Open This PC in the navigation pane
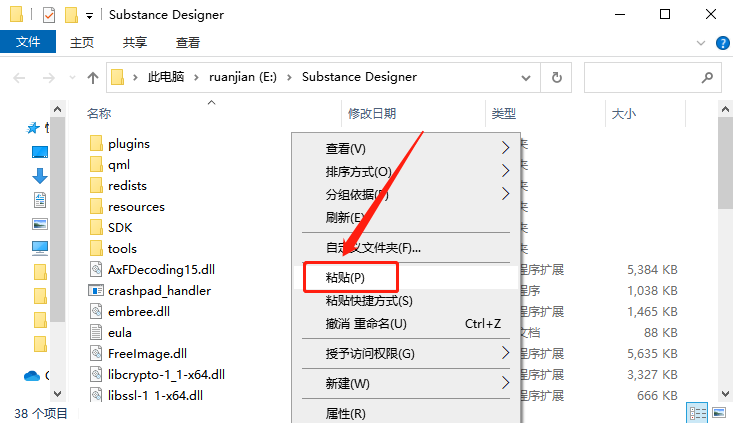Viewport: 733px width, 423px height. point(40,248)
